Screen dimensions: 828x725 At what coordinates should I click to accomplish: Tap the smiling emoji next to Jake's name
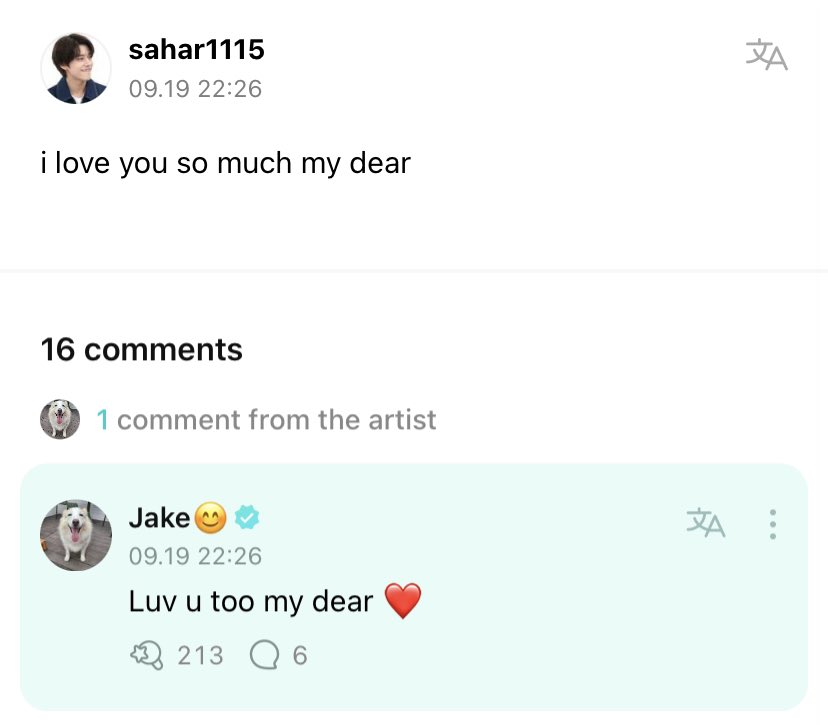point(211,517)
